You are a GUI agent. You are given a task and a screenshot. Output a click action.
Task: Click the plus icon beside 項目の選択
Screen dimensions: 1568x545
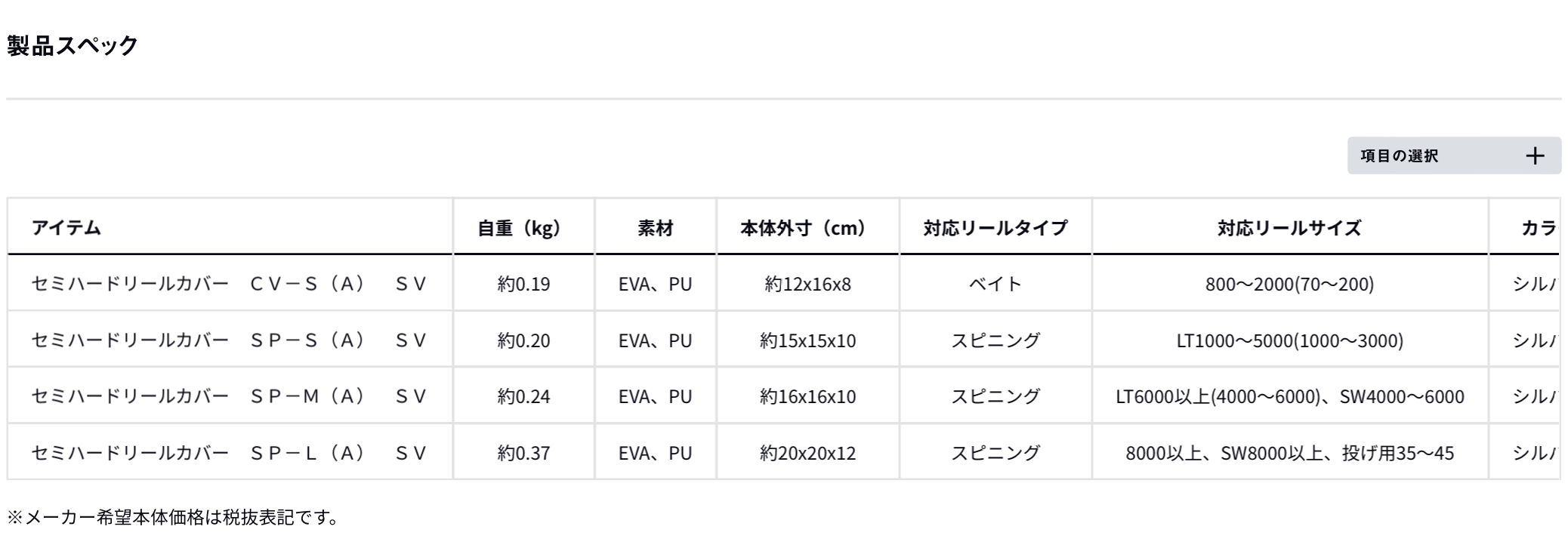(x=1534, y=156)
